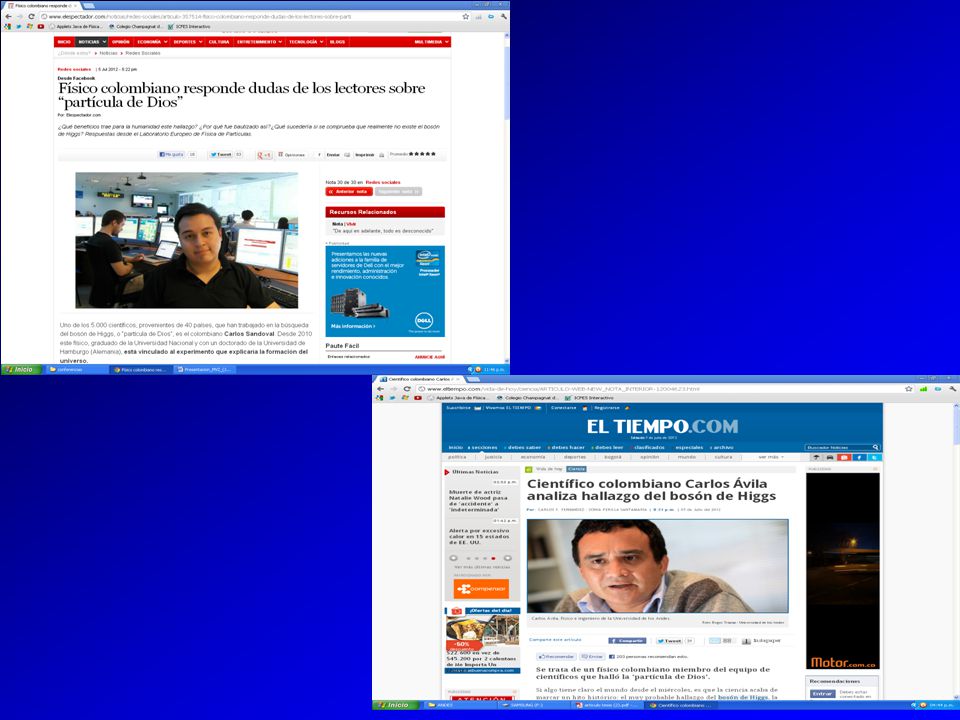The height and width of the screenshot is (720, 960).
Task: Click Facebook Compartir button on El Tiempo article
Action: point(627,640)
